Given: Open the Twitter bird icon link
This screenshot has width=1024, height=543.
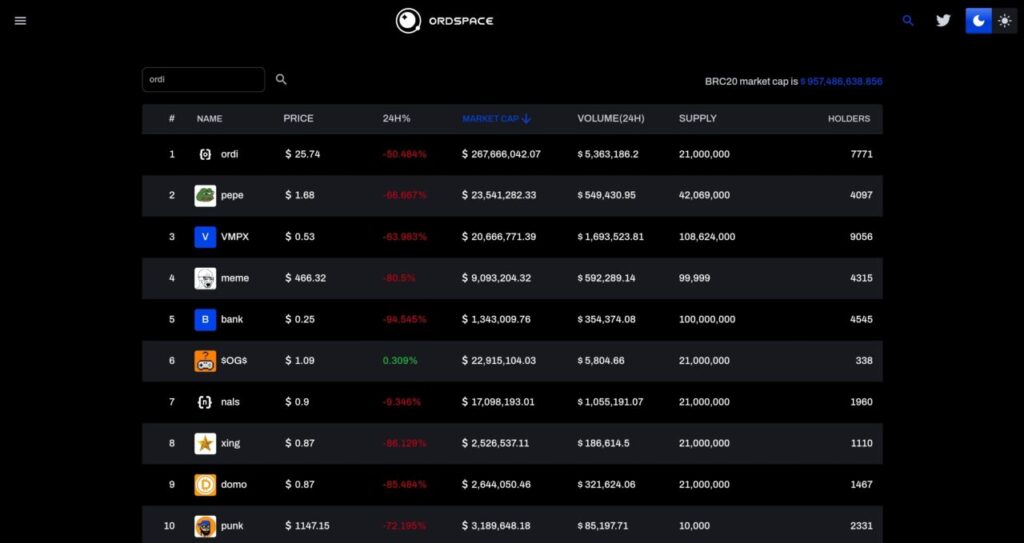Looking at the screenshot, I should [x=942, y=20].
